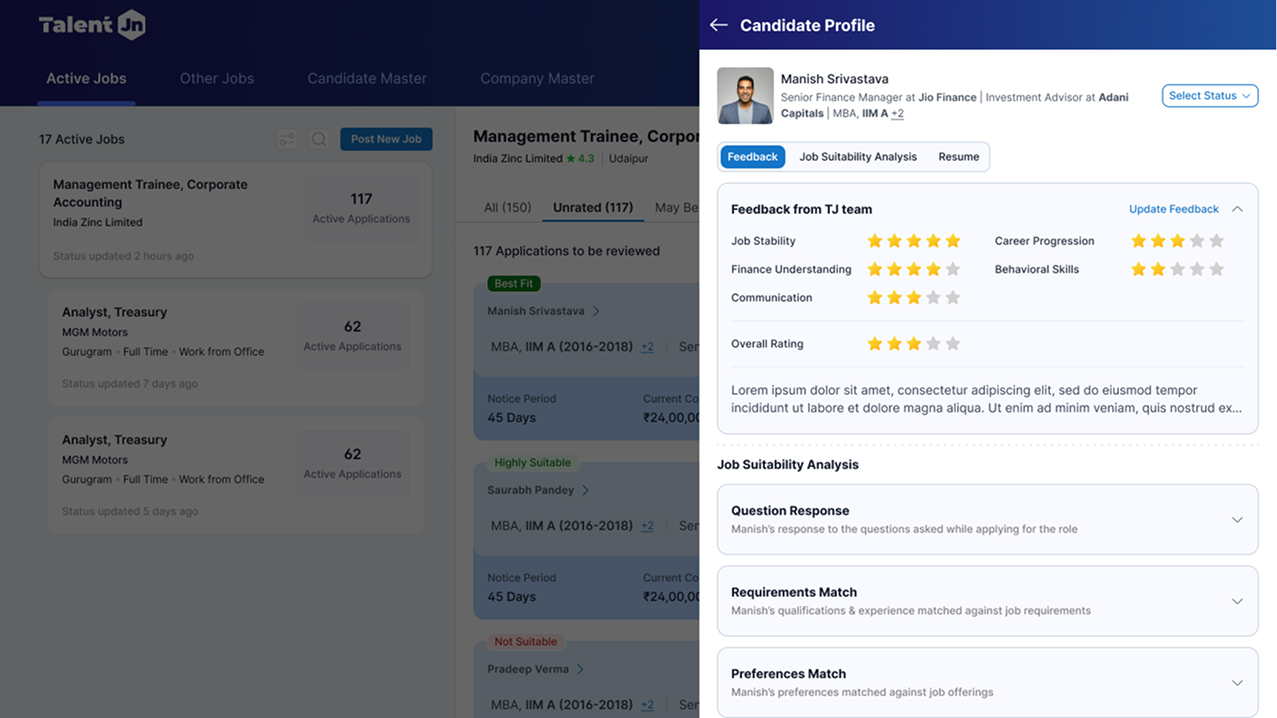Viewport: 1277px width, 718px height.
Task: Switch to the Feedback tab
Action: 752,157
